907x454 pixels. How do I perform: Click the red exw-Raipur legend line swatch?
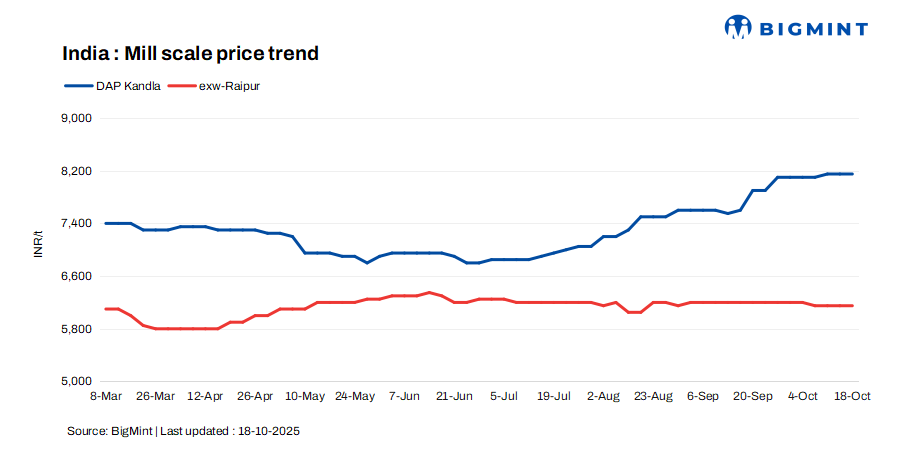pos(181,86)
